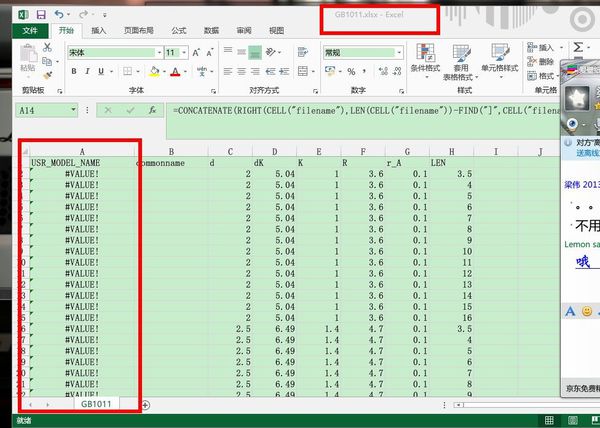The width and height of the screenshot is (600, 428).
Task: Cancel the formula entry with X
Action: (108, 110)
